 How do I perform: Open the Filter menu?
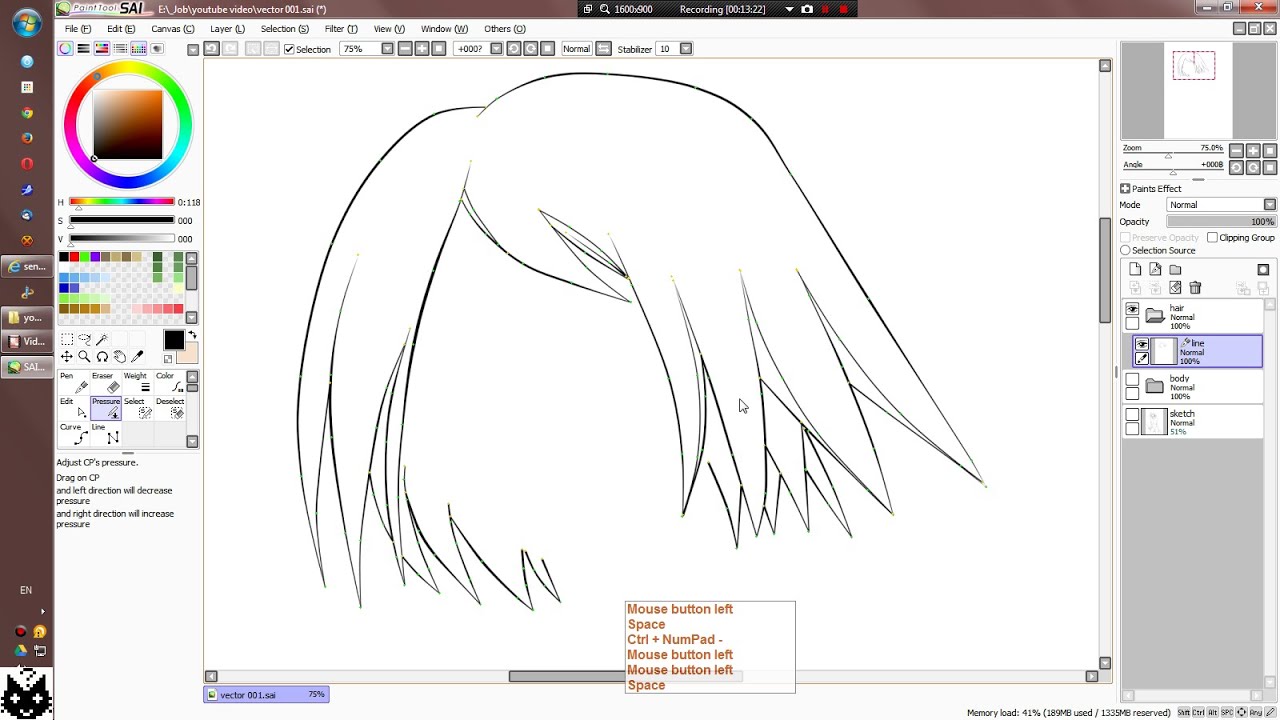tap(340, 29)
